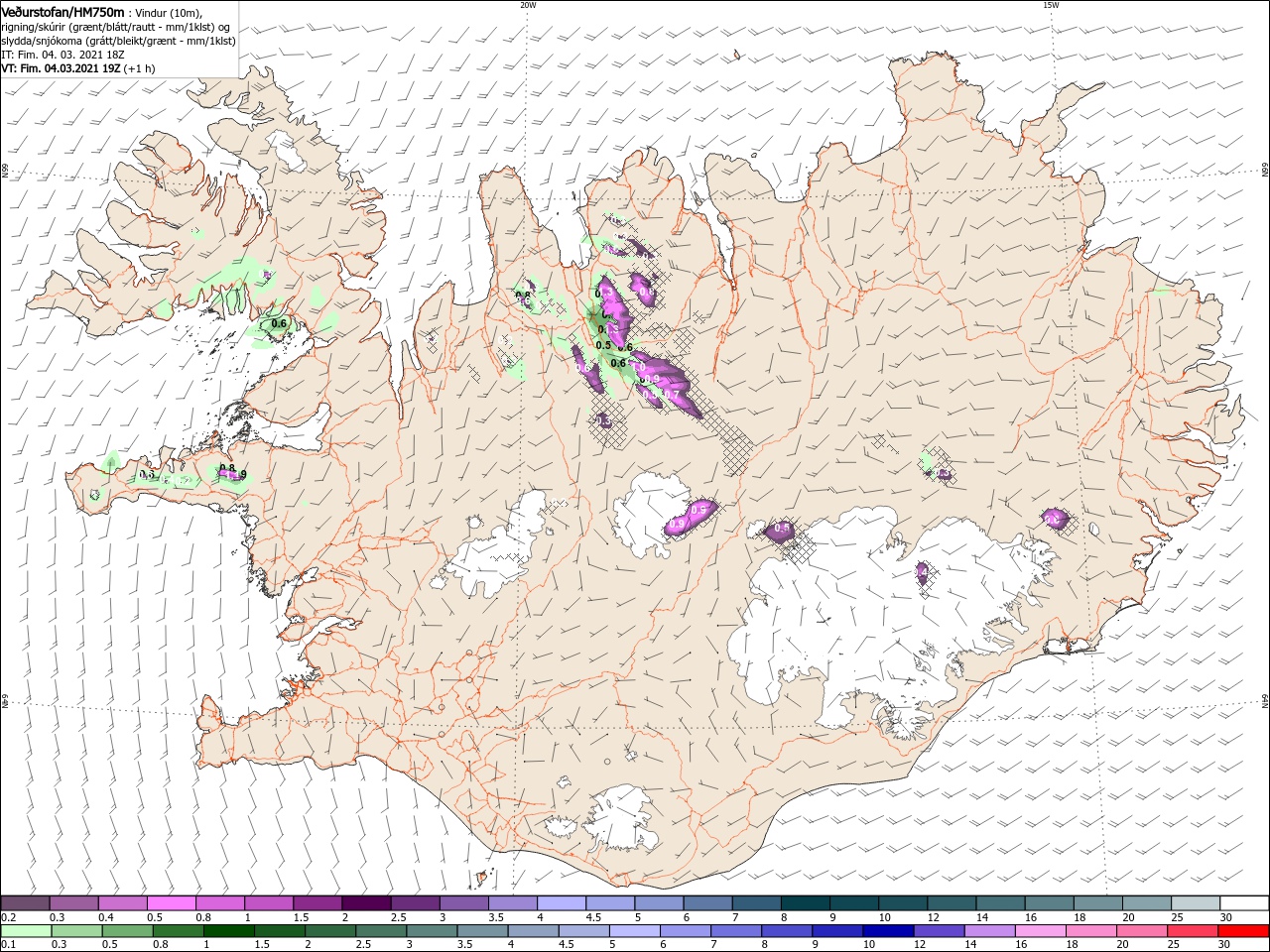Pick lower scale swatch between 2 and 2.5

[x=329, y=931]
